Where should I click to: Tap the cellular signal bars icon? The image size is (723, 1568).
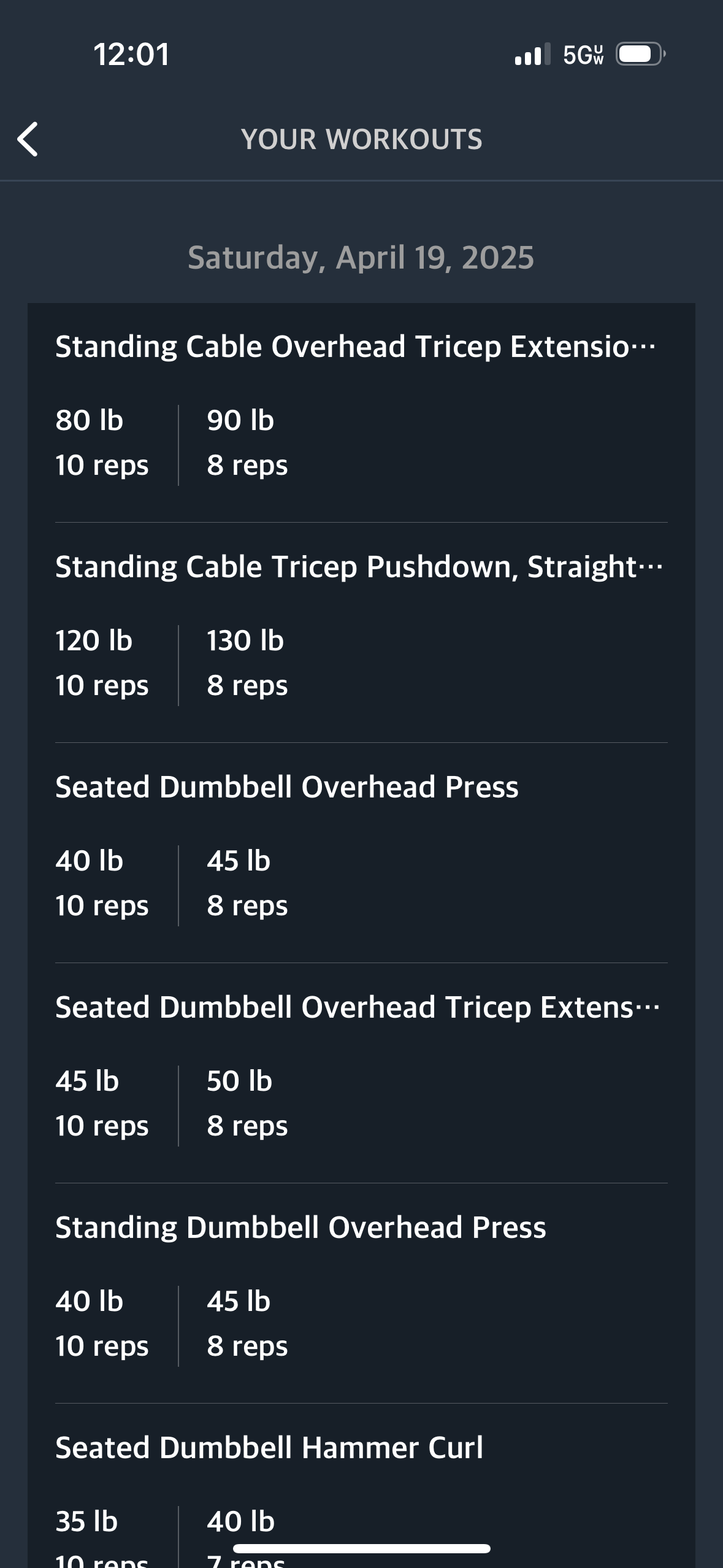(532, 54)
